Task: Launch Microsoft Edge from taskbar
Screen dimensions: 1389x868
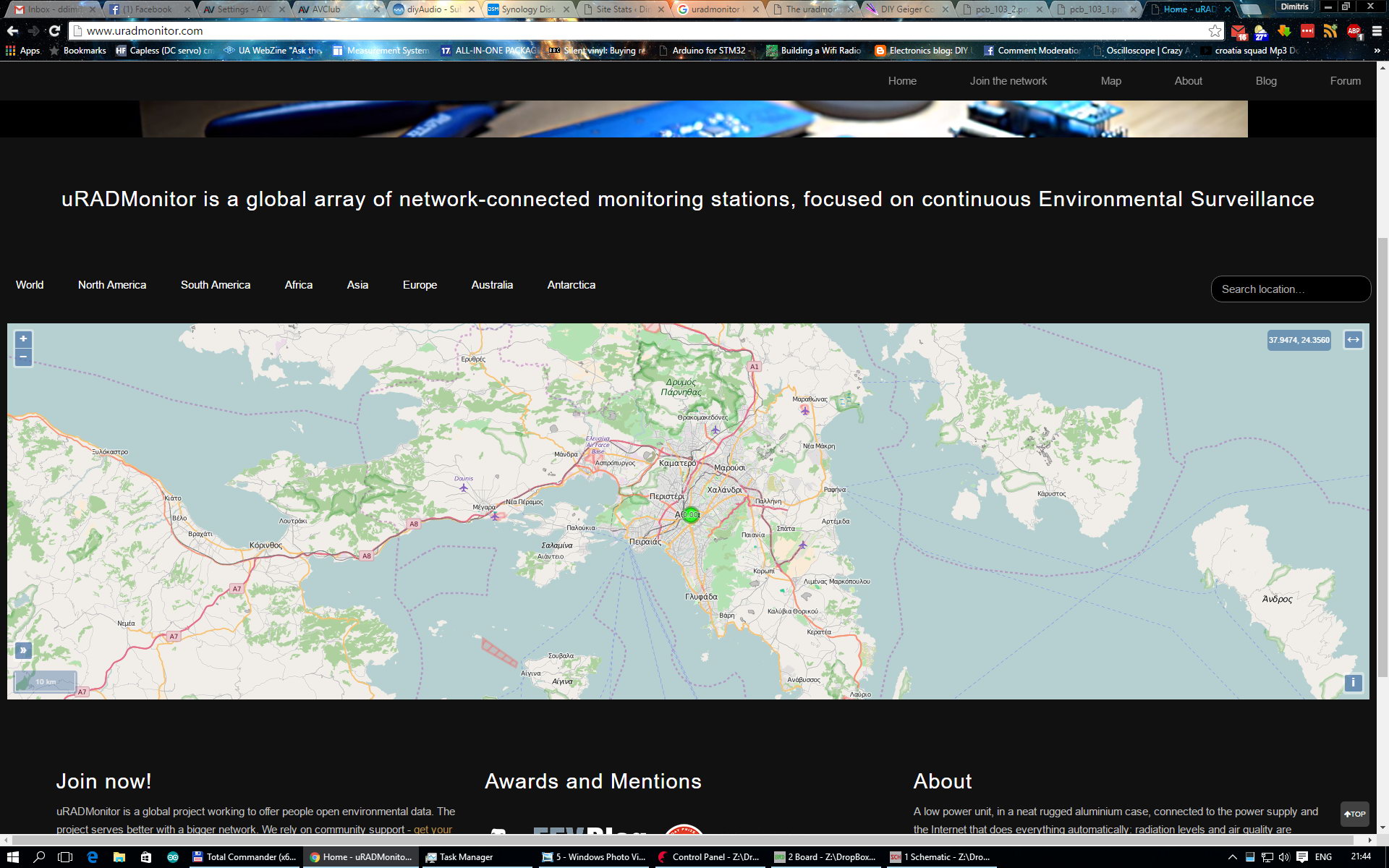Action: click(x=93, y=856)
